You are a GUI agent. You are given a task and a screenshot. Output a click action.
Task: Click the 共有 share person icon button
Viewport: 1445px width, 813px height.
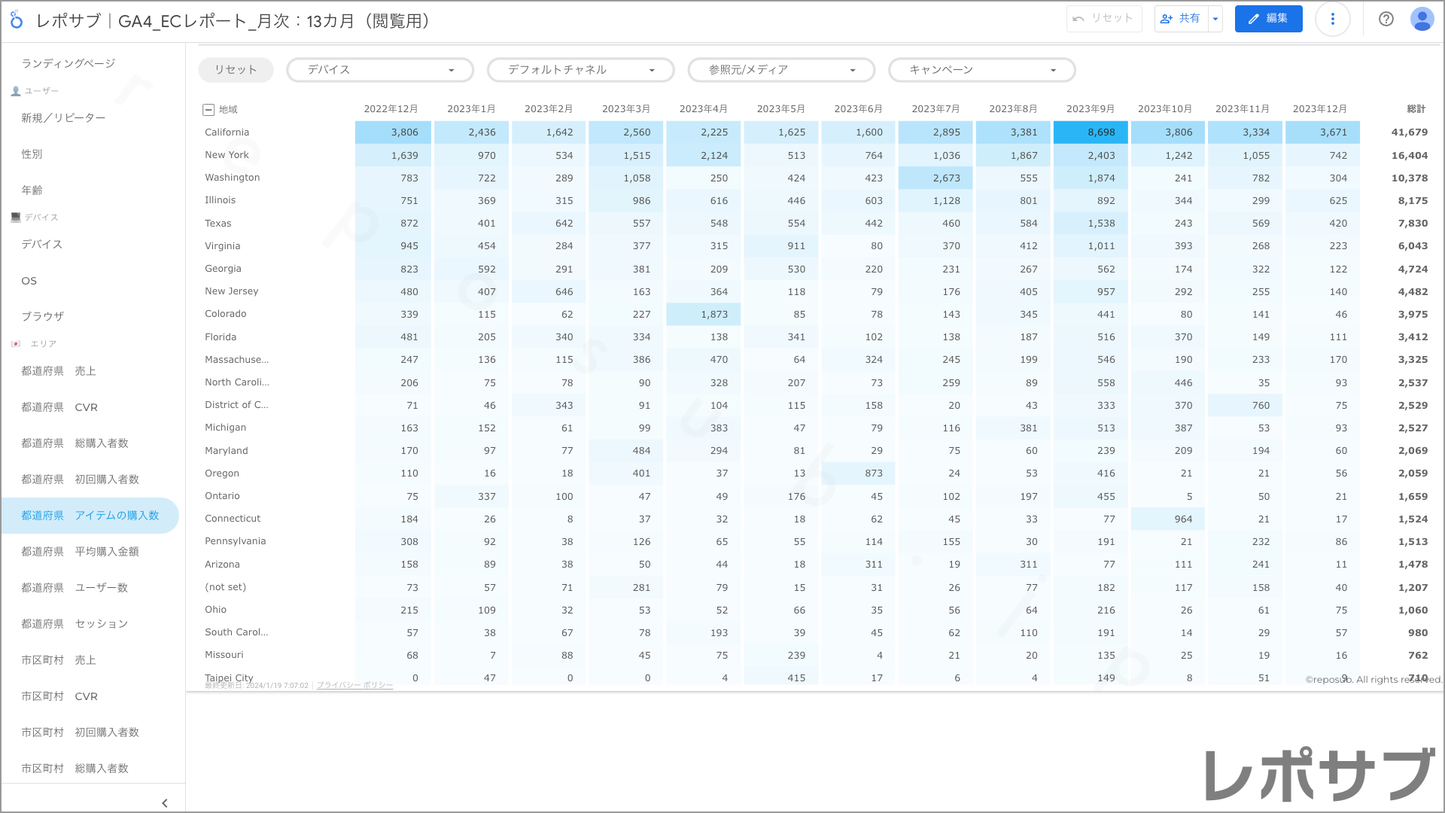[x=1180, y=19]
